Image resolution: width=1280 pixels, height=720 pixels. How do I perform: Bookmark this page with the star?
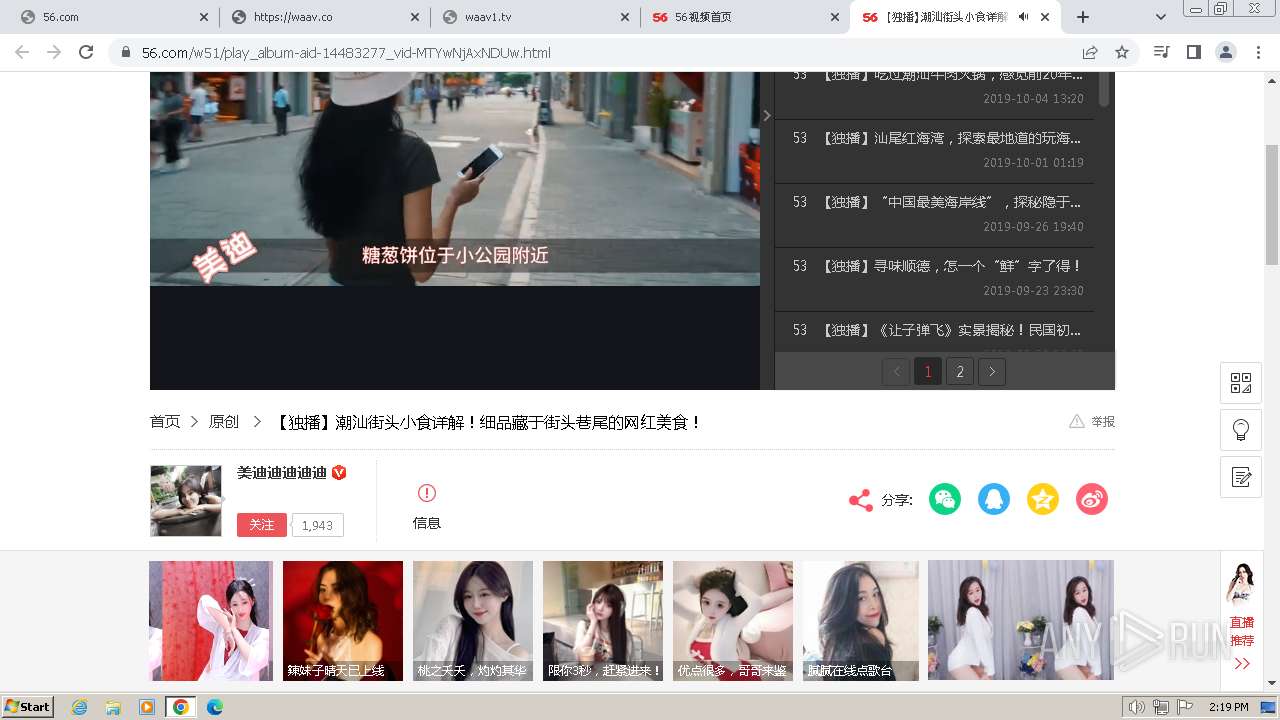coord(1122,52)
